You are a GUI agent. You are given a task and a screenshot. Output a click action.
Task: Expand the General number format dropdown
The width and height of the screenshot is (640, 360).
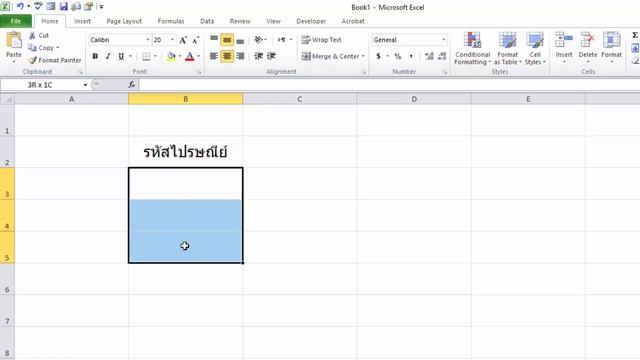[443, 40]
